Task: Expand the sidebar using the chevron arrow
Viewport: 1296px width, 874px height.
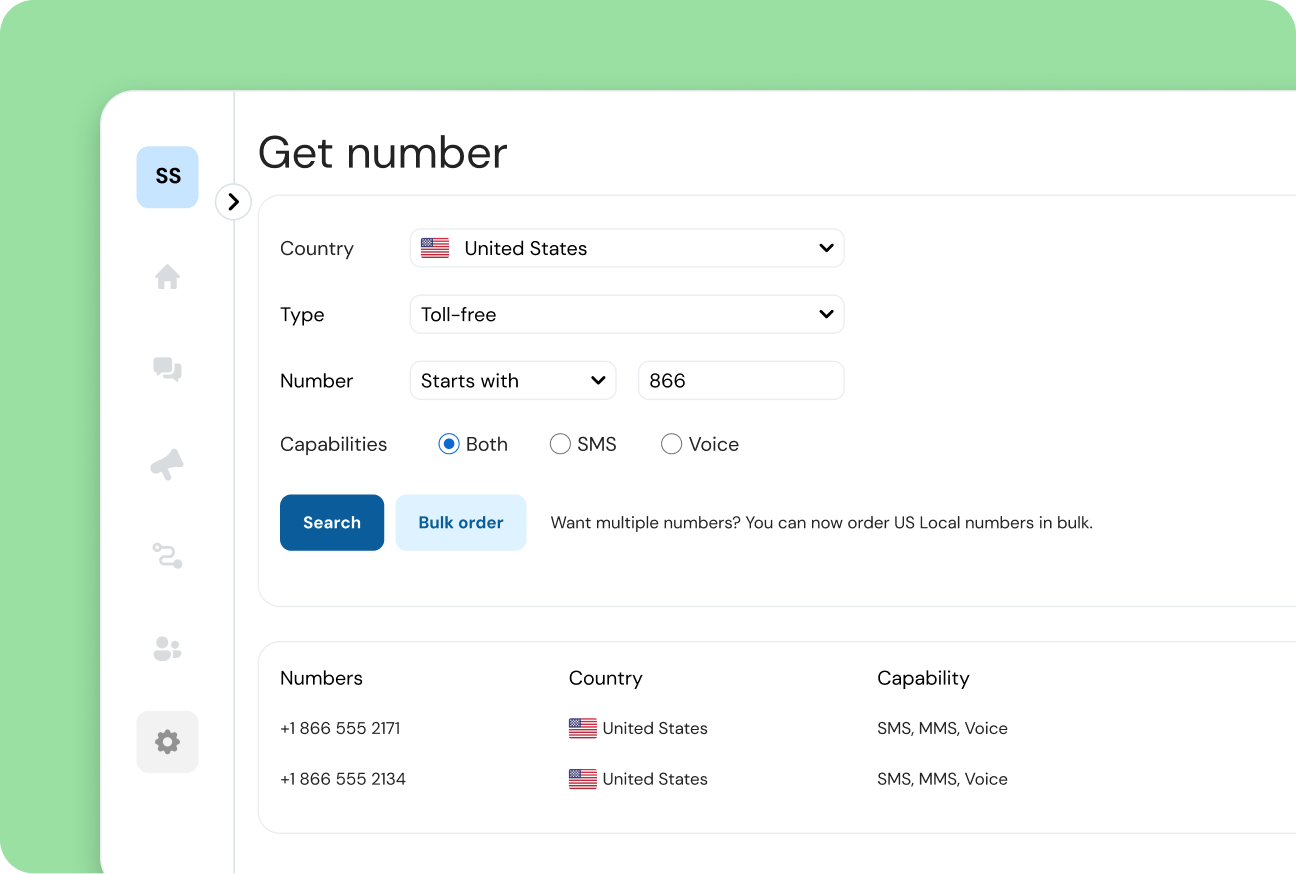Action: (233, 202)
